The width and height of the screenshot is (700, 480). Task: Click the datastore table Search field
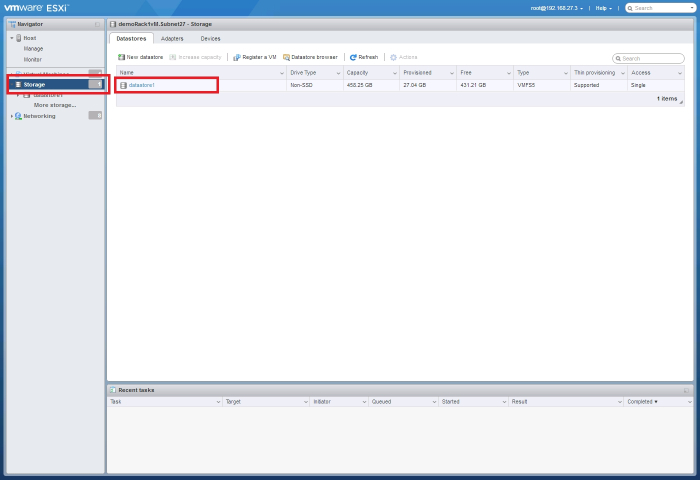(x=648, y=58)
